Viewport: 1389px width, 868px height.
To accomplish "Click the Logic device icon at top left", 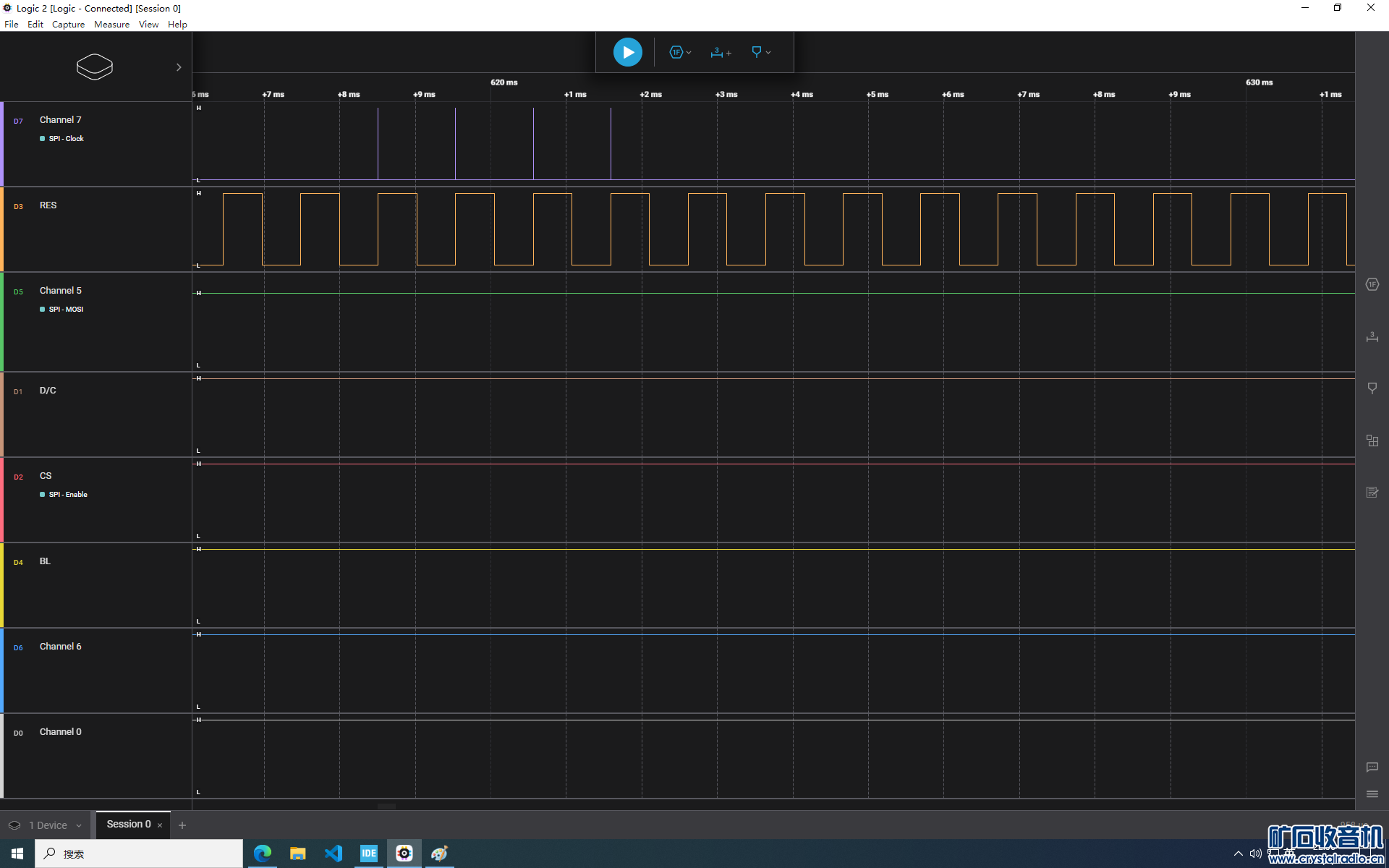I will [x=95, y=67].
